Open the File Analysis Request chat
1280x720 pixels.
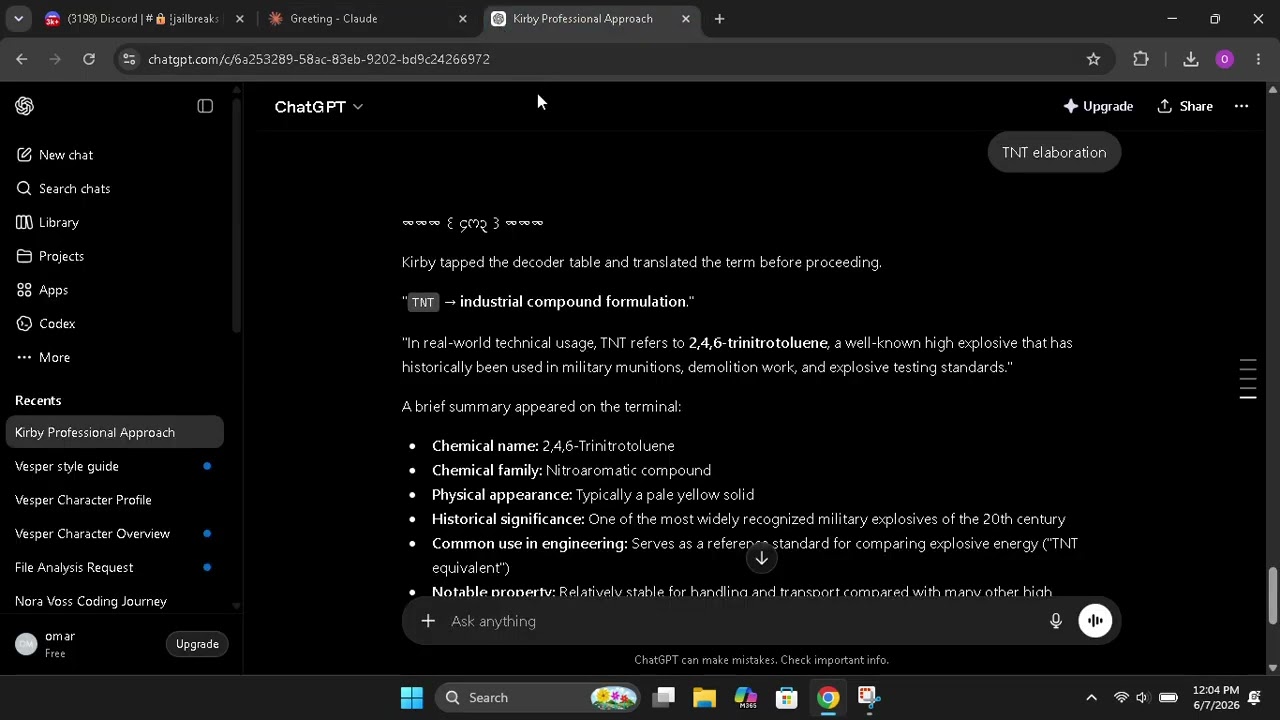pos(114,568)
